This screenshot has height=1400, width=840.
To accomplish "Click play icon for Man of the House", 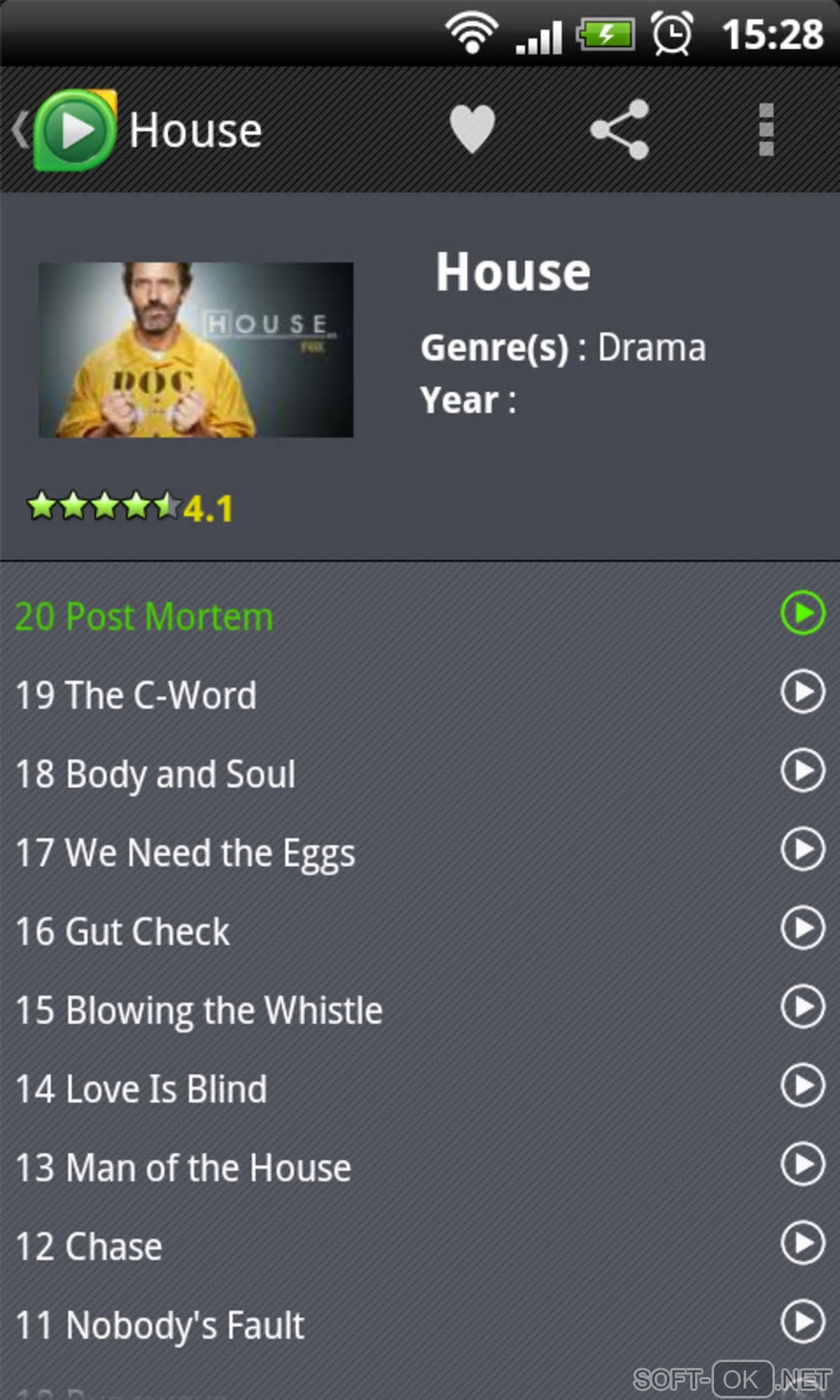I will coord(802,1164).
